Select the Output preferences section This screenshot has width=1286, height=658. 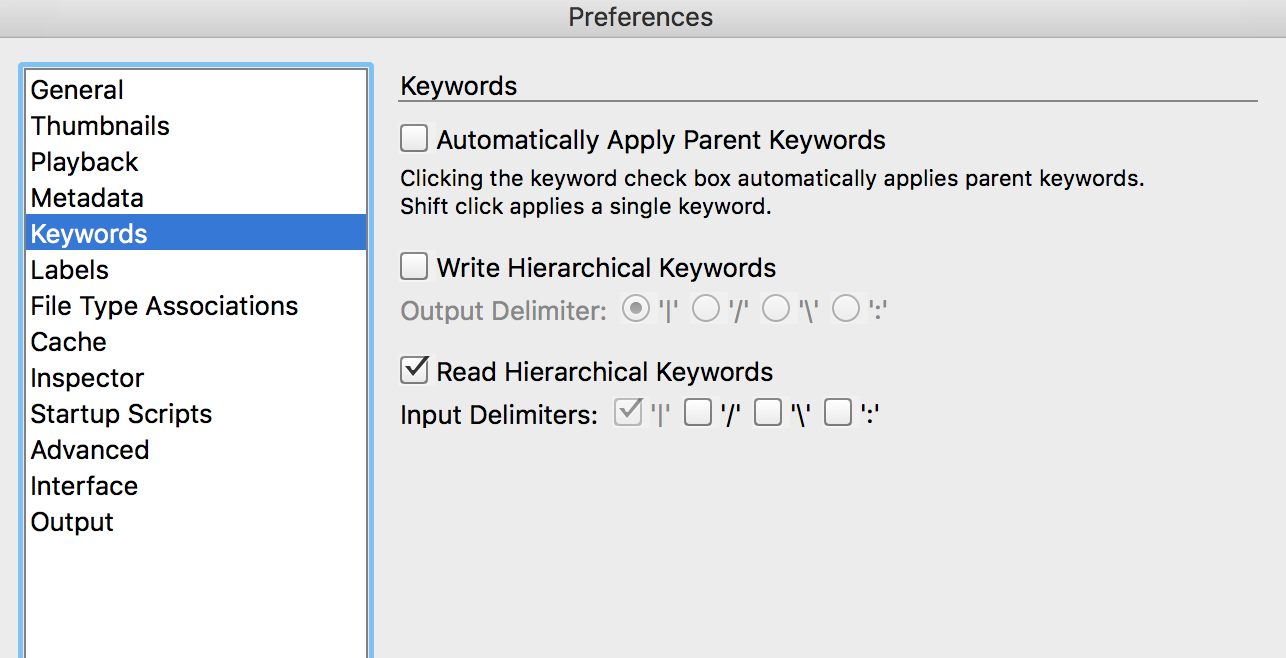tap(196, 522)
